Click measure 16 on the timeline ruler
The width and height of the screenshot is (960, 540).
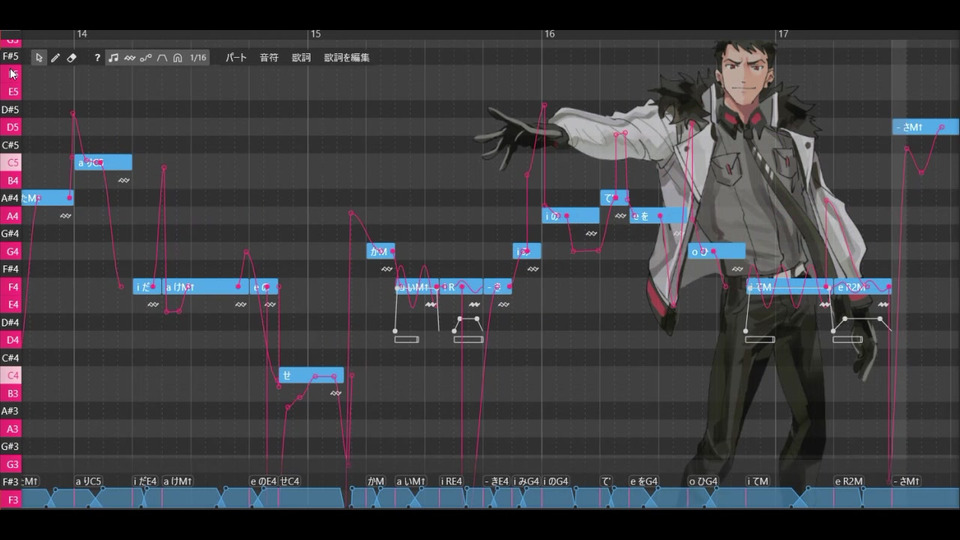pos(550,34)
